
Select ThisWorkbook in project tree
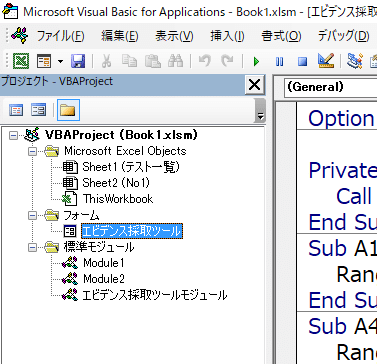point(118,199)
